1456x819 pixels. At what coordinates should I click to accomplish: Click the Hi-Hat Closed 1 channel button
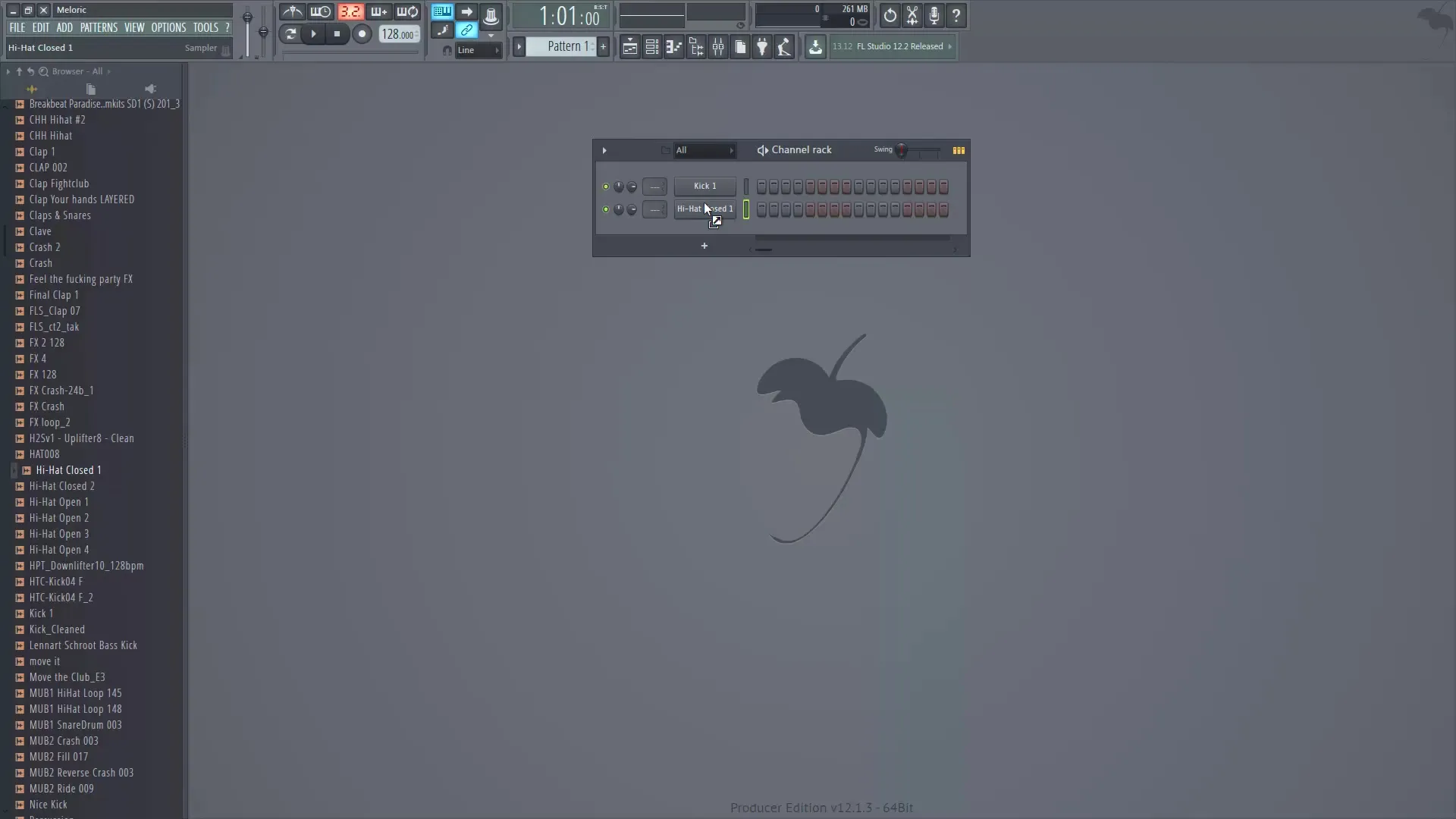tap(704, 209)
